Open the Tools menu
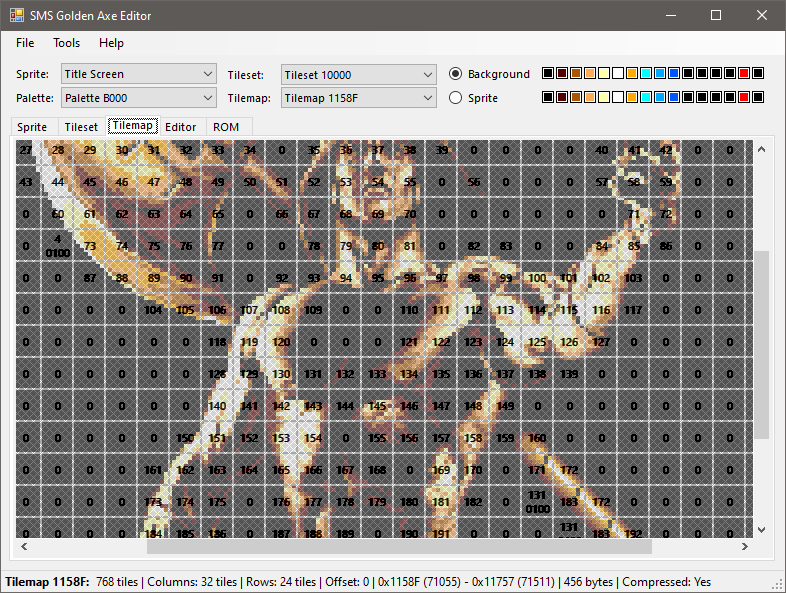This screenshot has width=786, height=593. [67, 43]
